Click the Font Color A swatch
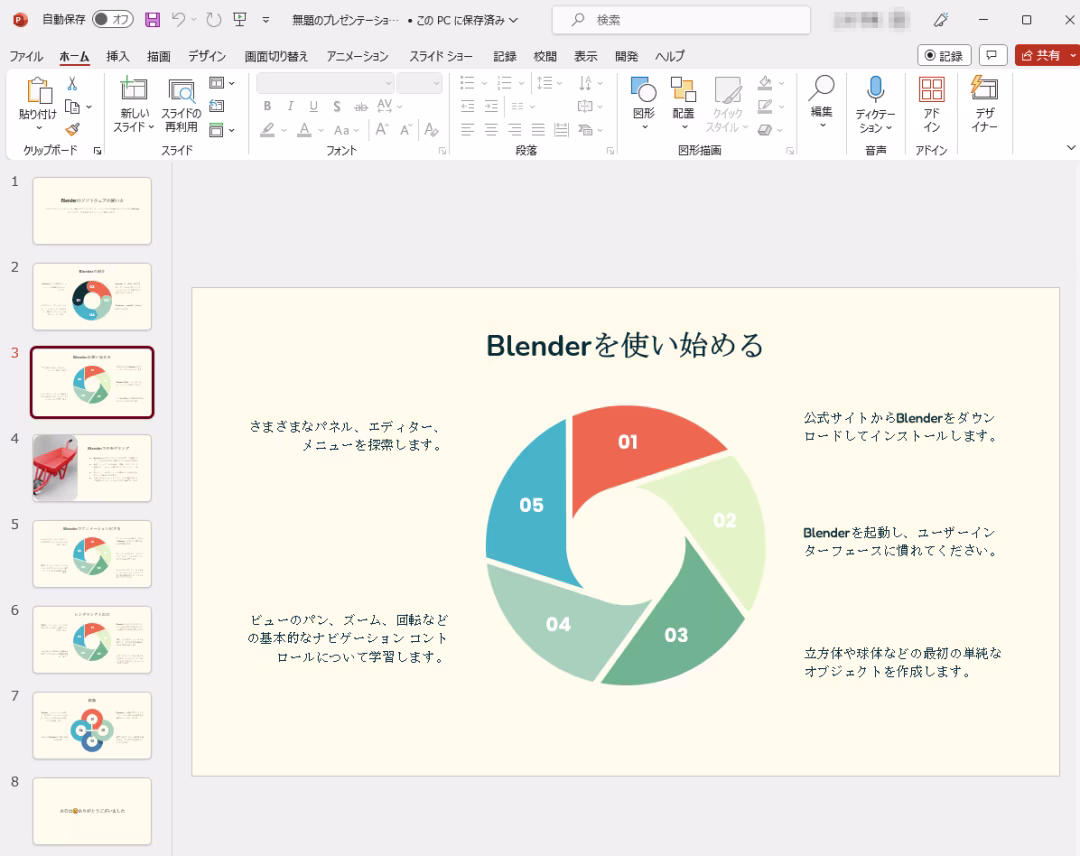Viewport: 1080px width, 856px height. click(304, 129)
